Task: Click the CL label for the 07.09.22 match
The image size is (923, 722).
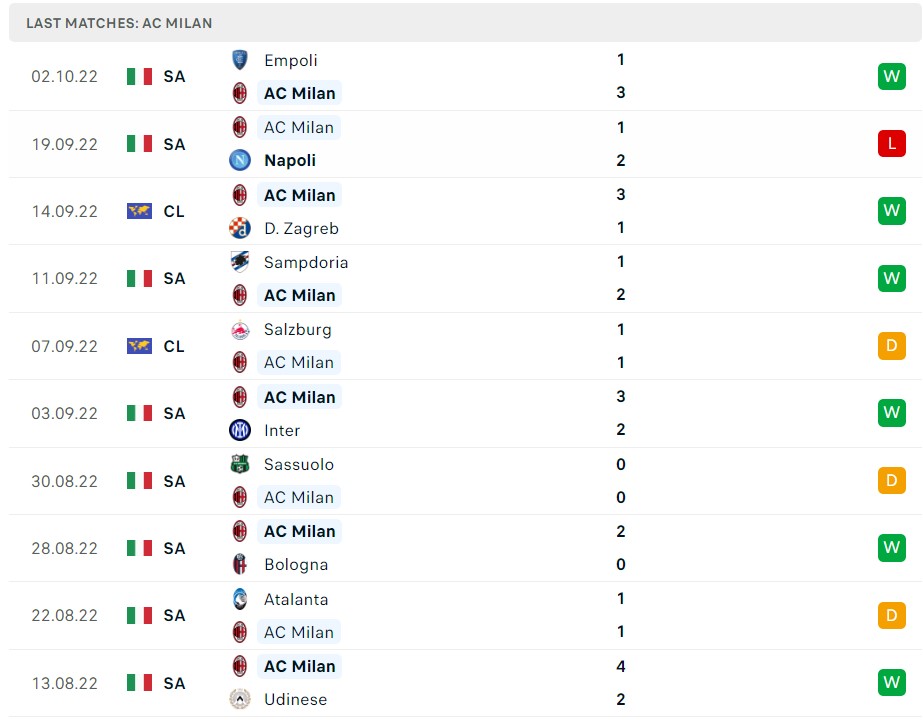Action: pos(174,346)
